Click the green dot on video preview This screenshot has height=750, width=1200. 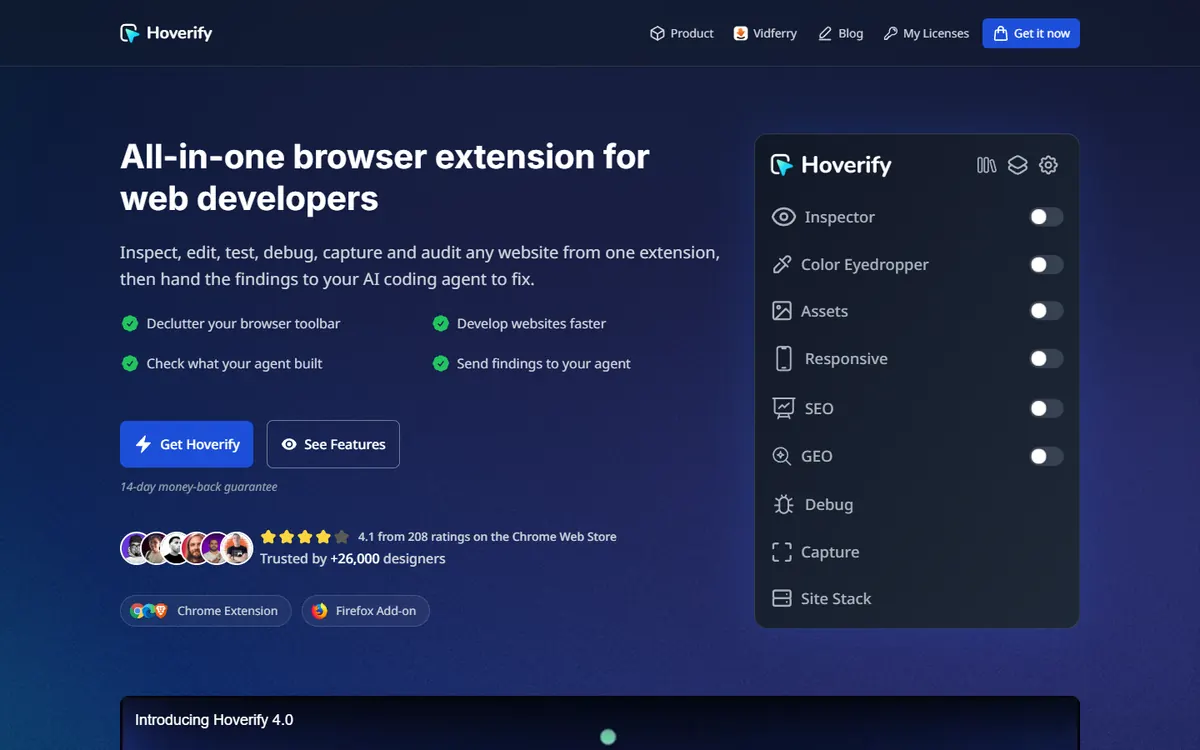coord(608,737)
